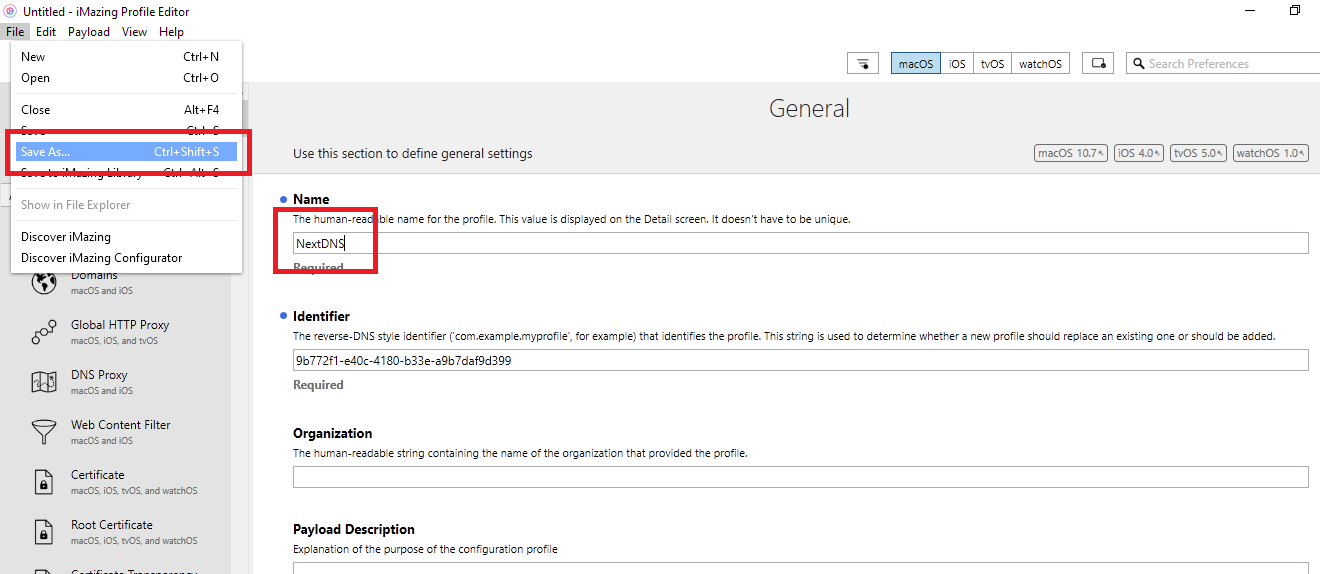
Task: Click the Domains globe icon
Action: pyautogui.click(x=44, y=283)
